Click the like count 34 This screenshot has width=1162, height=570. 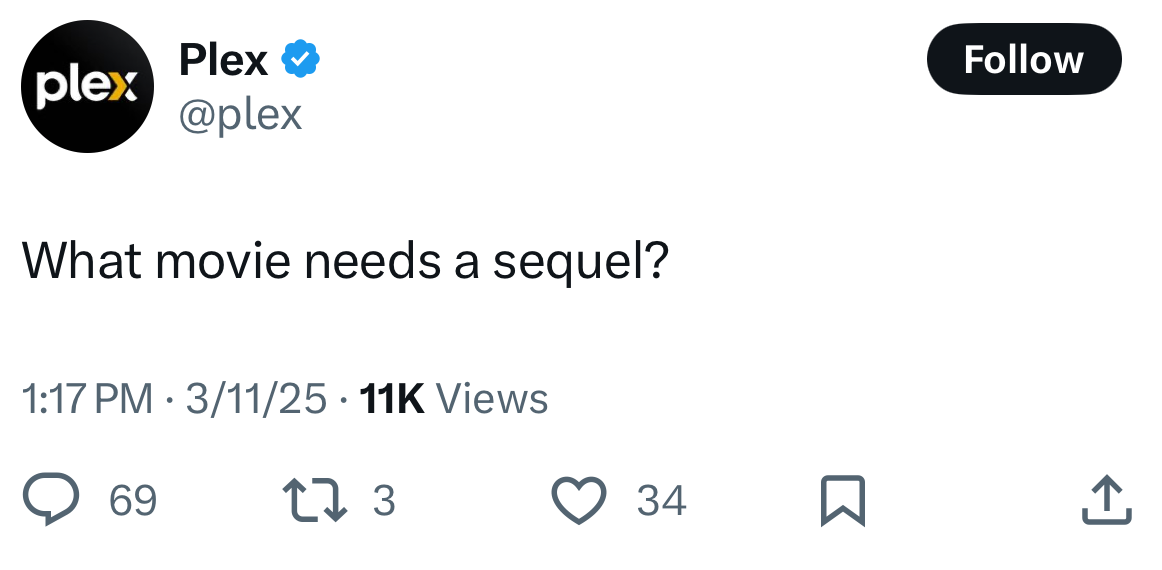(x=661, y=500)
